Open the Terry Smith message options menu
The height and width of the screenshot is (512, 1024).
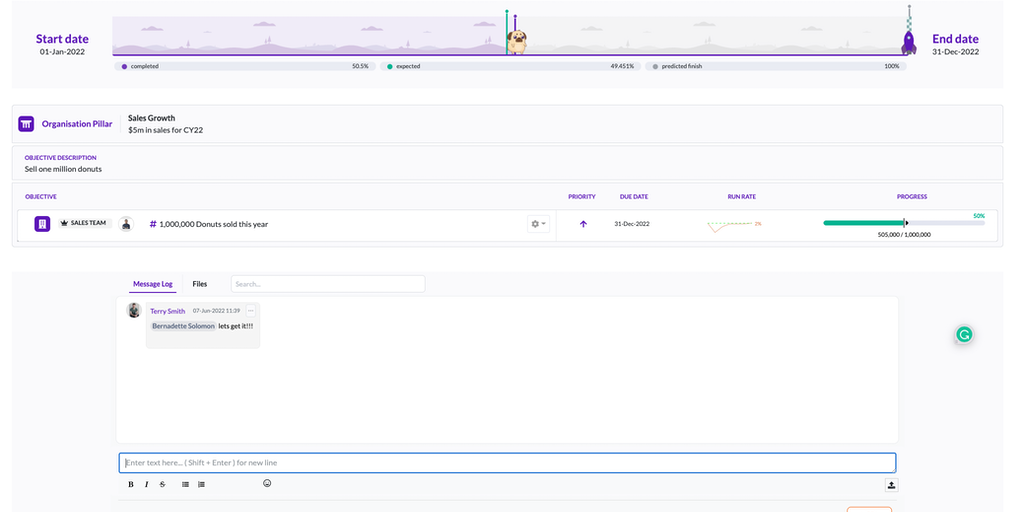click(x=251, y=311)
